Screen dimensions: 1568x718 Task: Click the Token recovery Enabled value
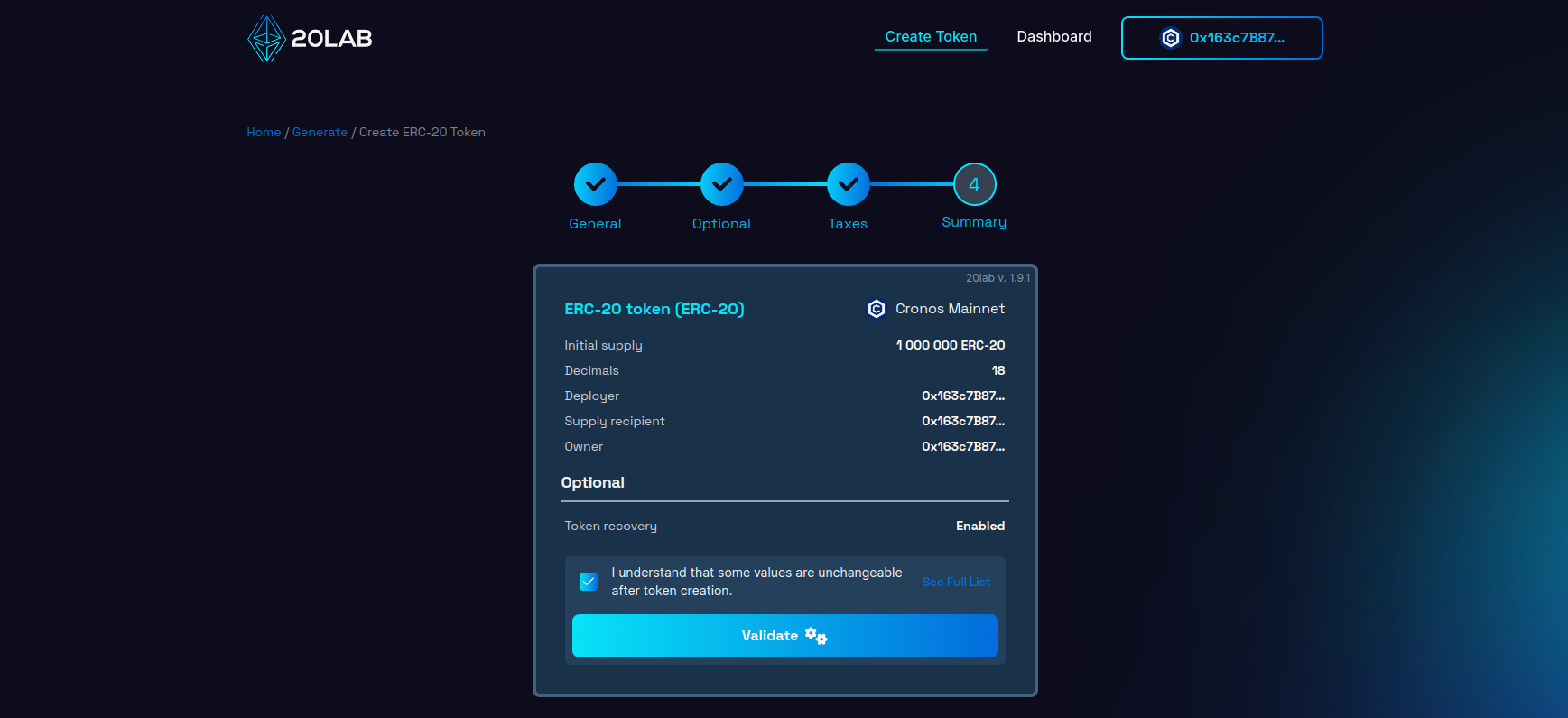coord(980,526)
